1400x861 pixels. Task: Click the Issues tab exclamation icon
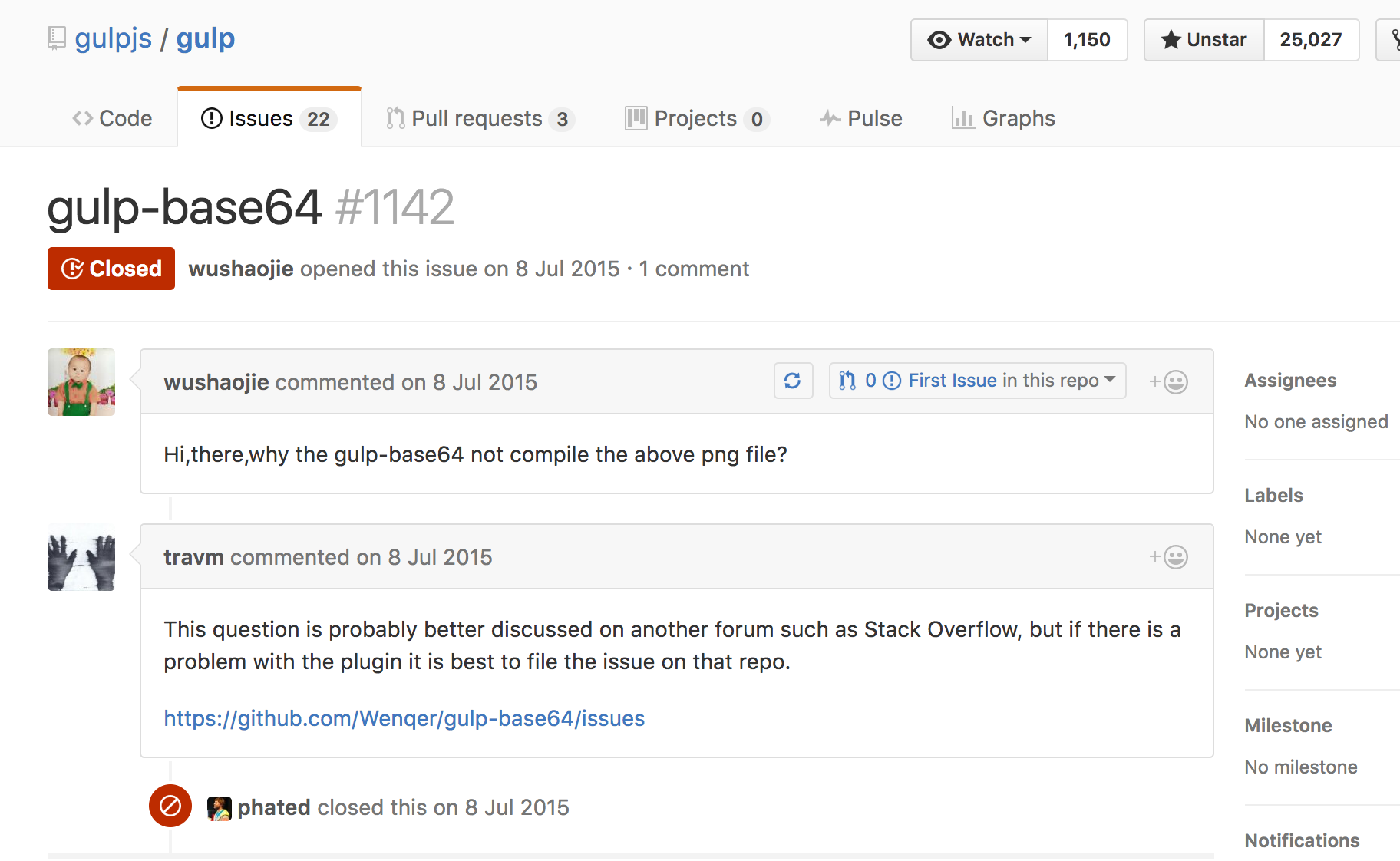pos(212,118)
